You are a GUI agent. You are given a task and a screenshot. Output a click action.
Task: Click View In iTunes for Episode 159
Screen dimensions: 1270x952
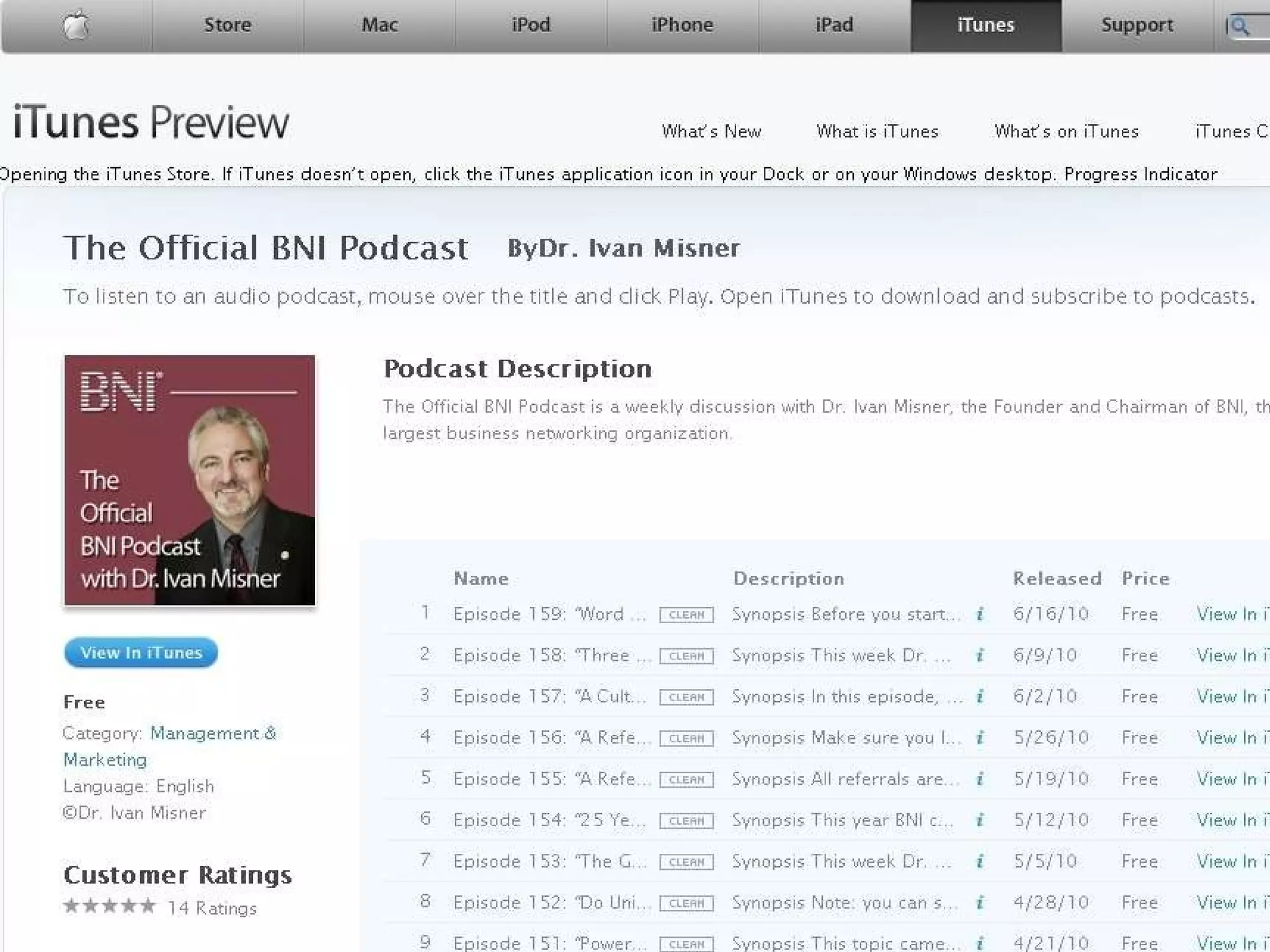click(1233, 614)
